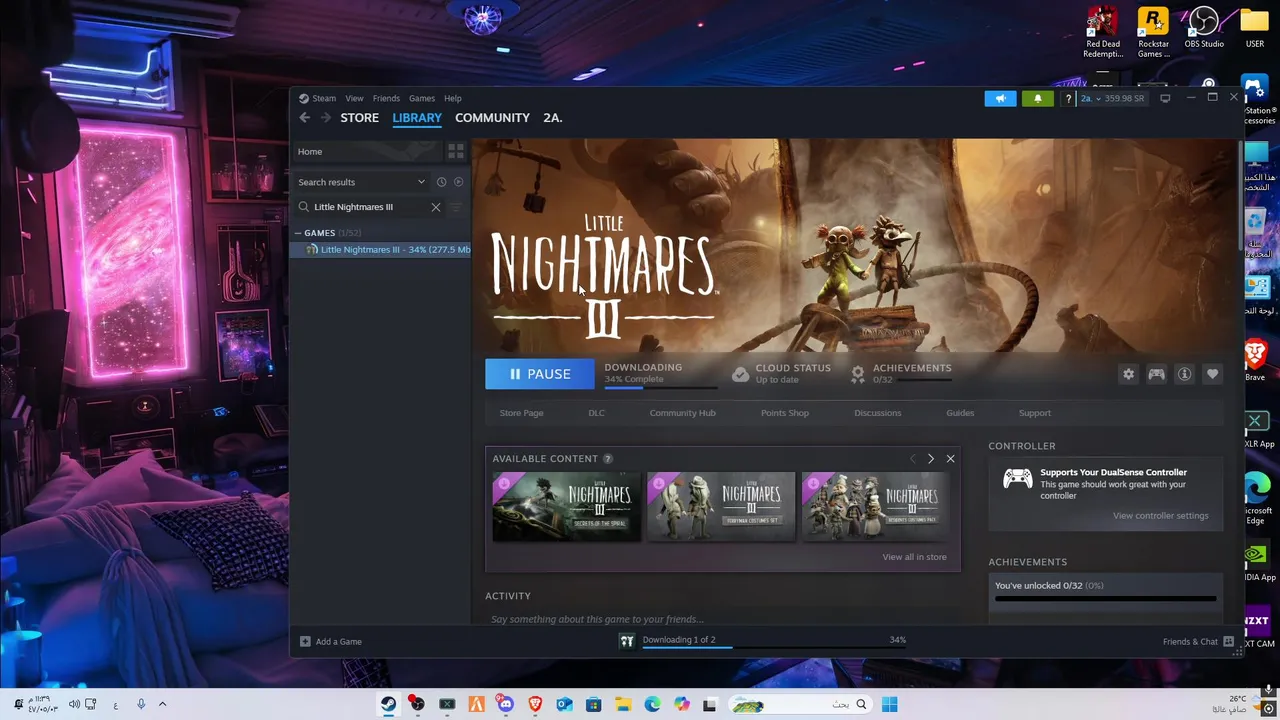Clear the library search field

[x=435, y=207]
